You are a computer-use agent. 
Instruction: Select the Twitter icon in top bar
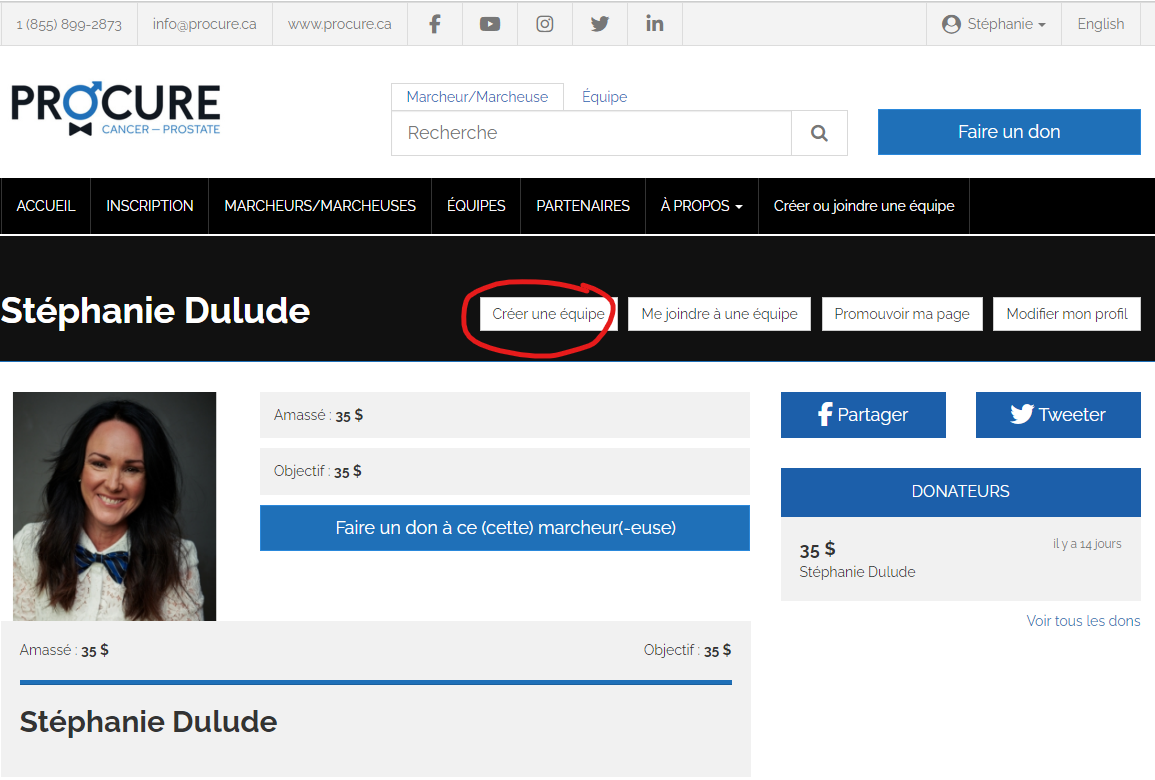point(599,23)
